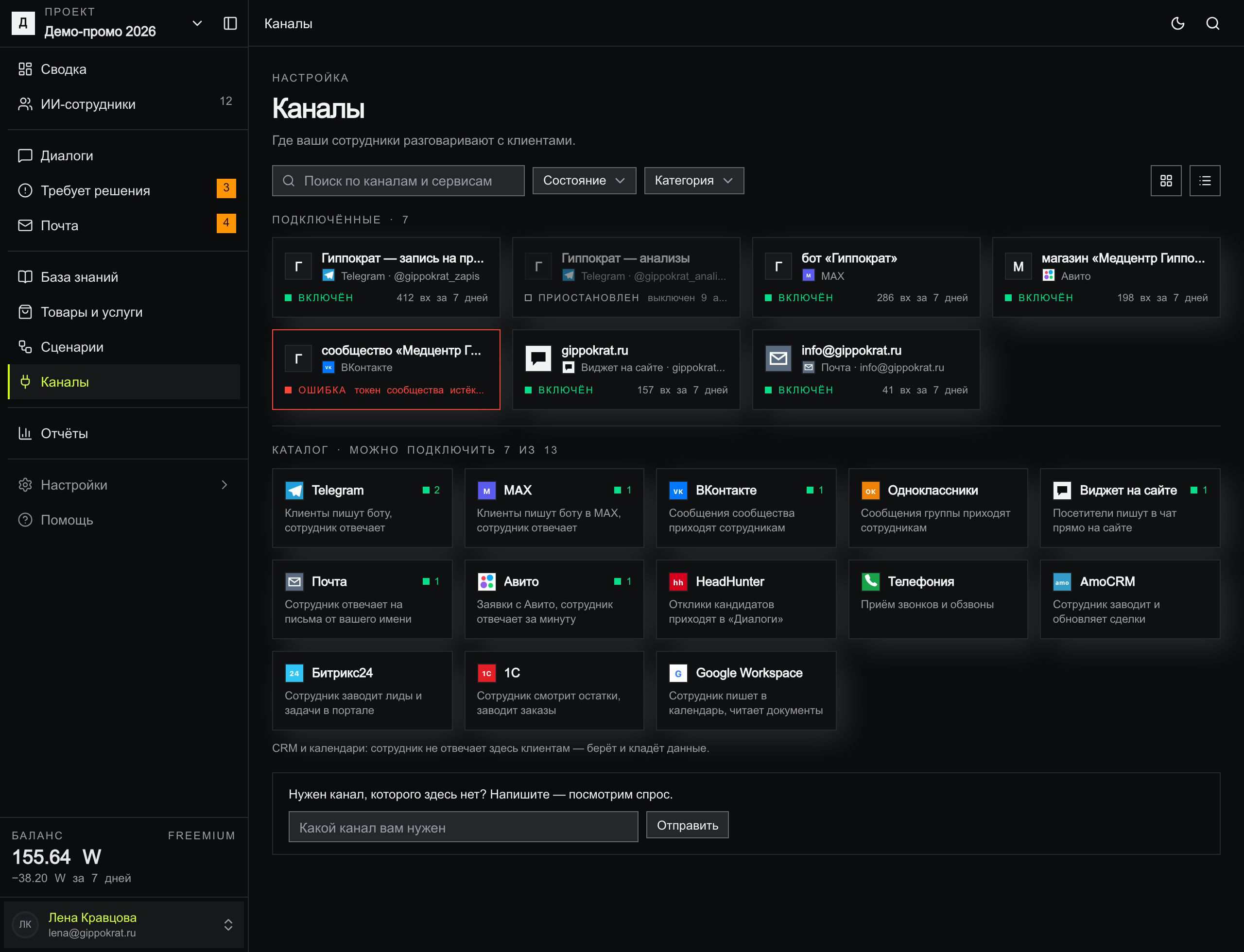Select HeadHunter in the catalog

coord(746,599)
